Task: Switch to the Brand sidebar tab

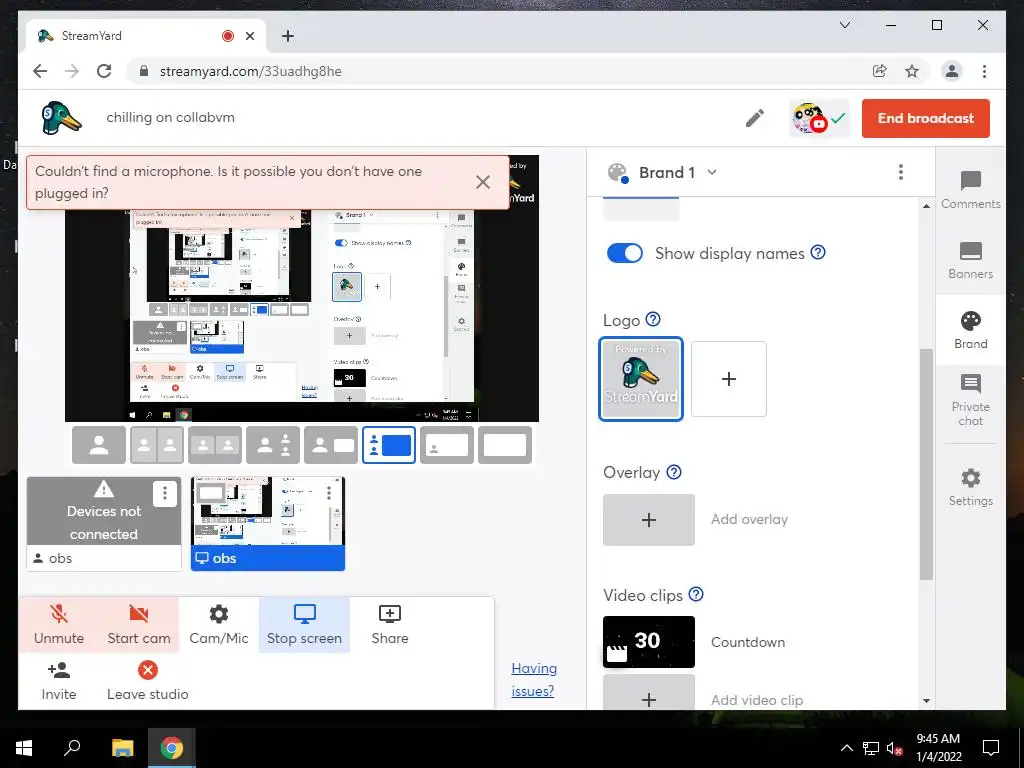Action: tap(970, 330)
